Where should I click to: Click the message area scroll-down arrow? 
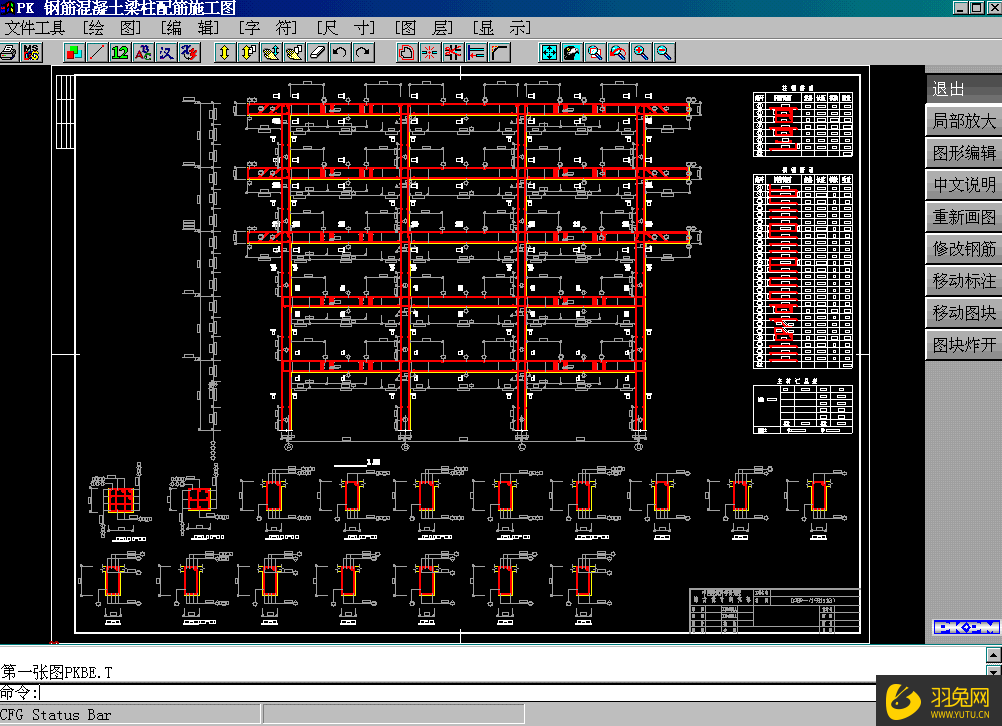click(993, 670)
